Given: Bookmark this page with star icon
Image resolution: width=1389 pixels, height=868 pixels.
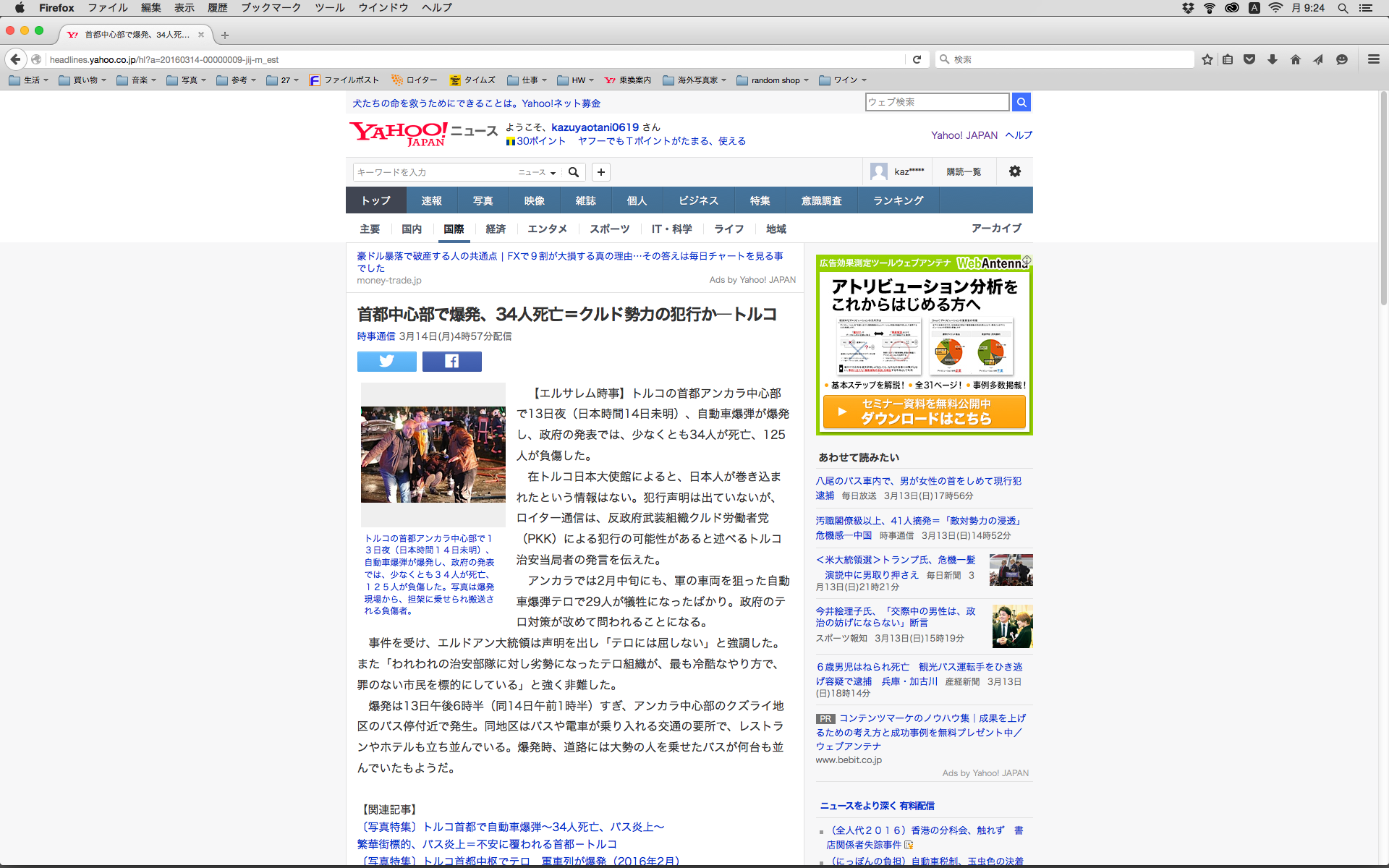Looking at the screenshot, I should click(1207, 59).
